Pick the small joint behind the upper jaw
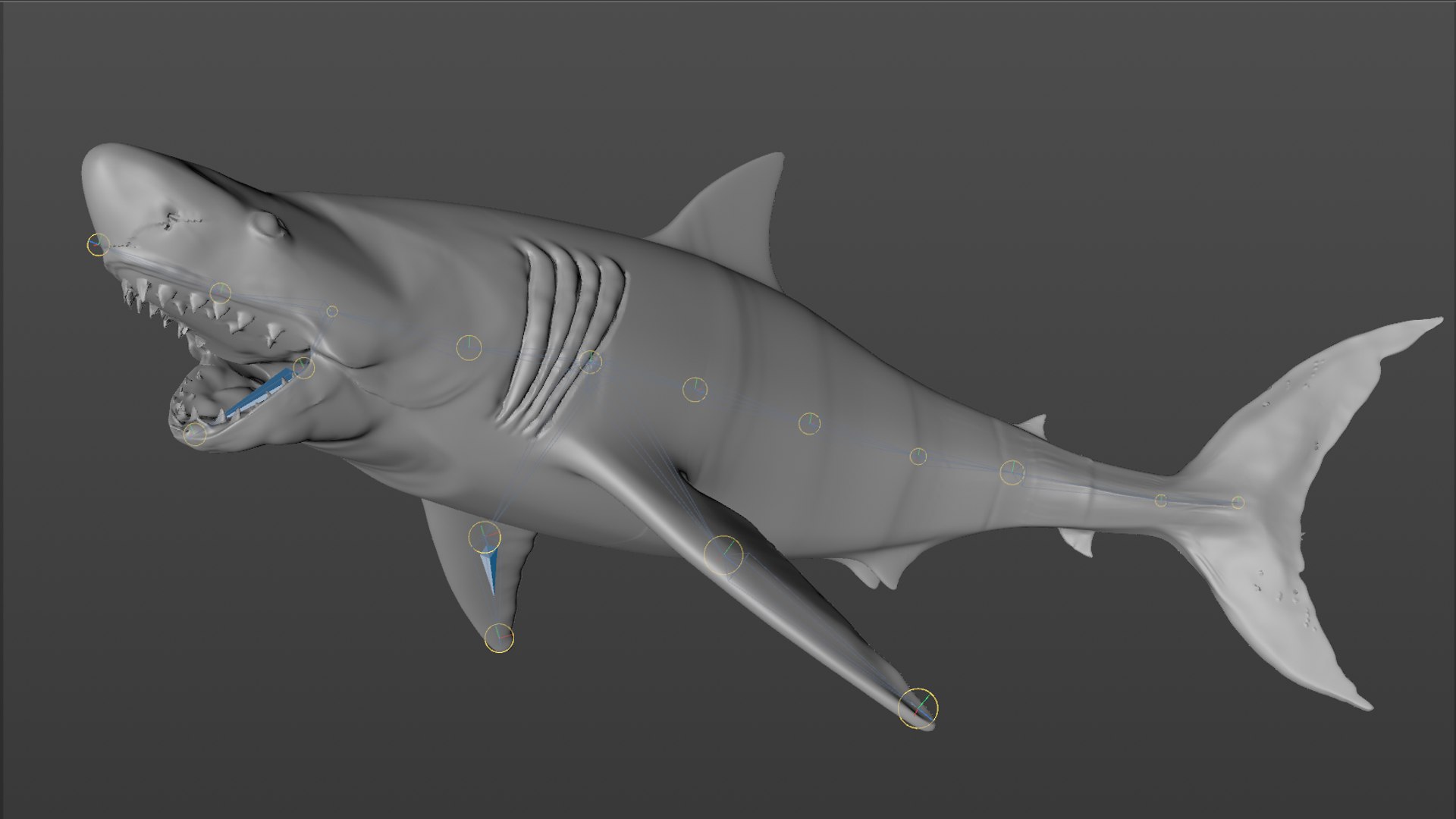Screen dimensions: 1456x819 click(x=332, y=311)
